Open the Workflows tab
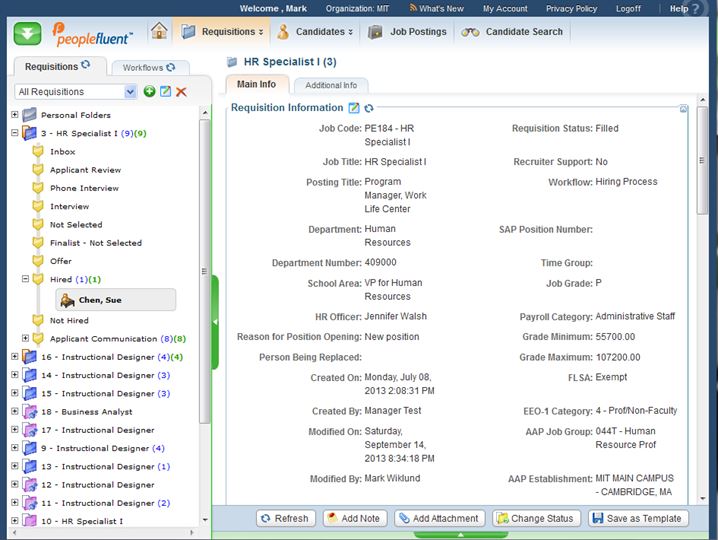The width and height of the screenshot is (718, 540). [x=144, y=68]
